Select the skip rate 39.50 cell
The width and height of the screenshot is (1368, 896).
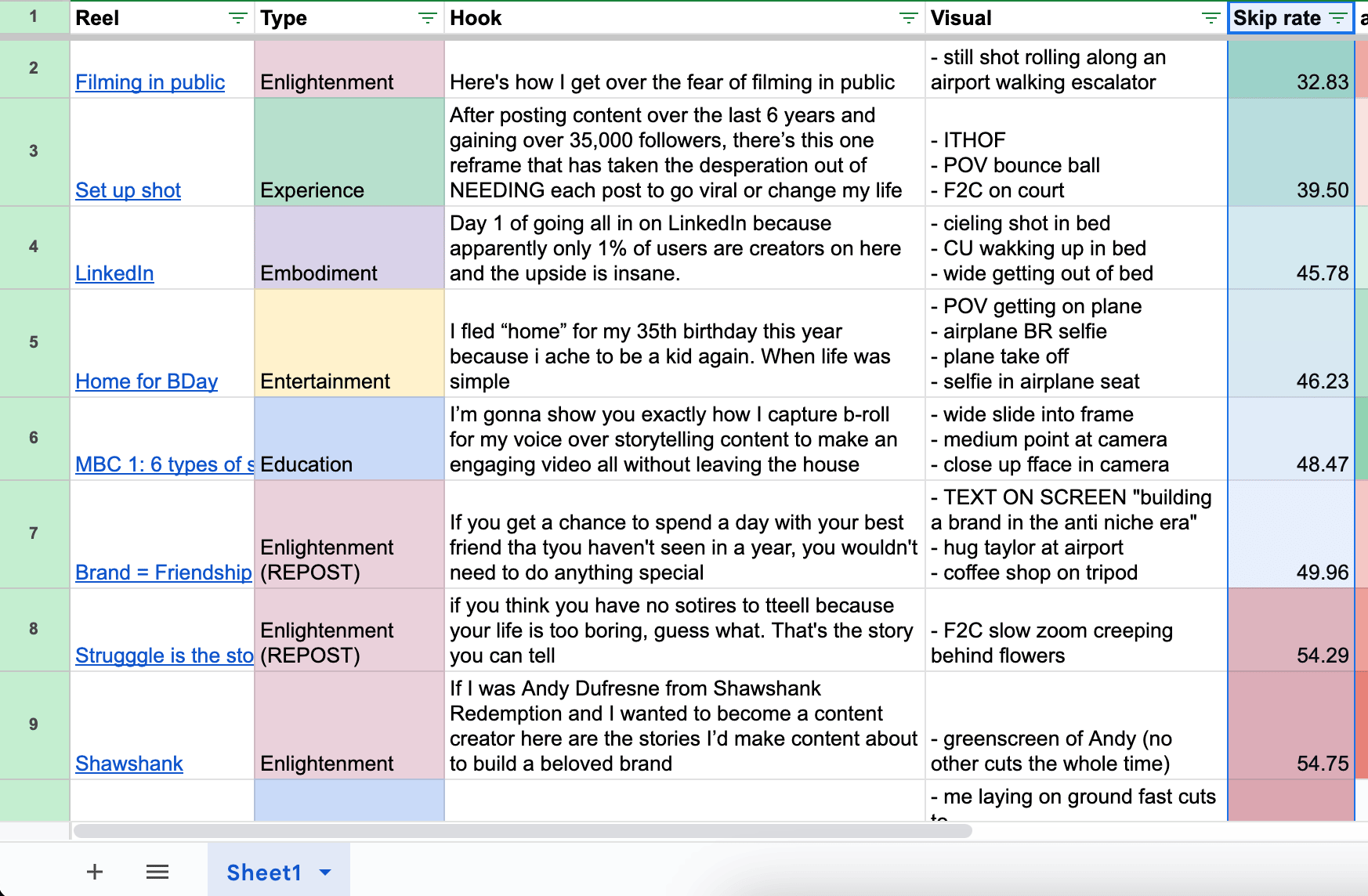click(x=1291, y=152)
